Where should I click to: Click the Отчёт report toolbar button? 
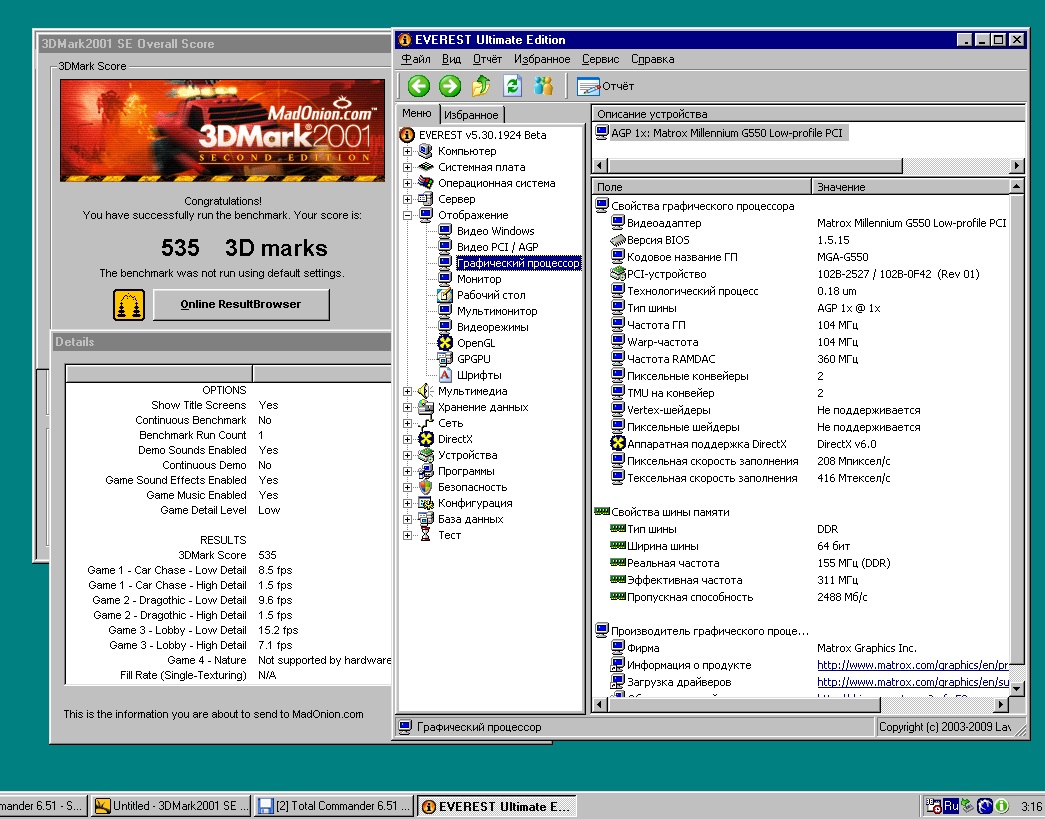tap(605, 86)
